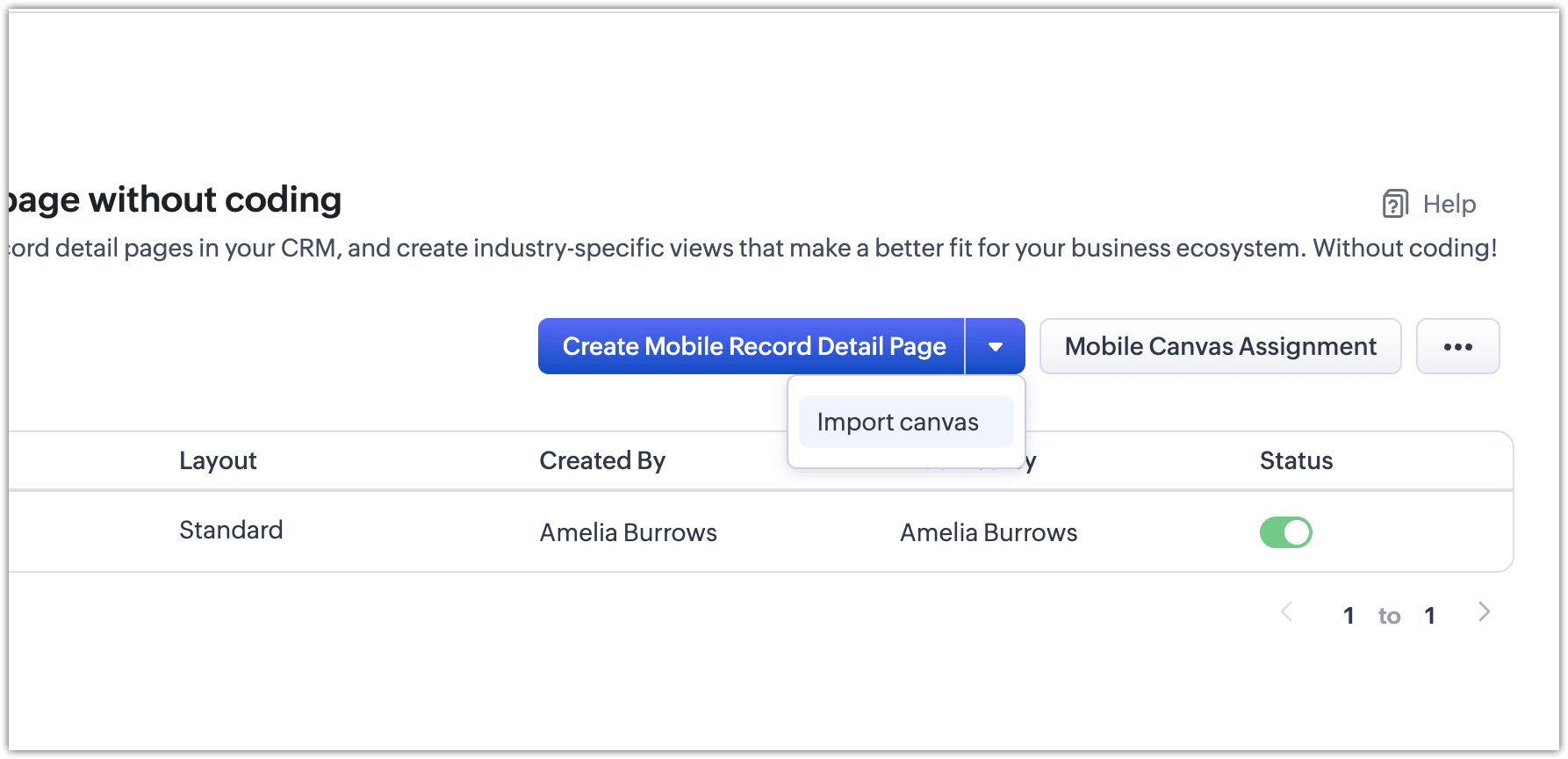Click the Status column header

(x=1296, y=460)
